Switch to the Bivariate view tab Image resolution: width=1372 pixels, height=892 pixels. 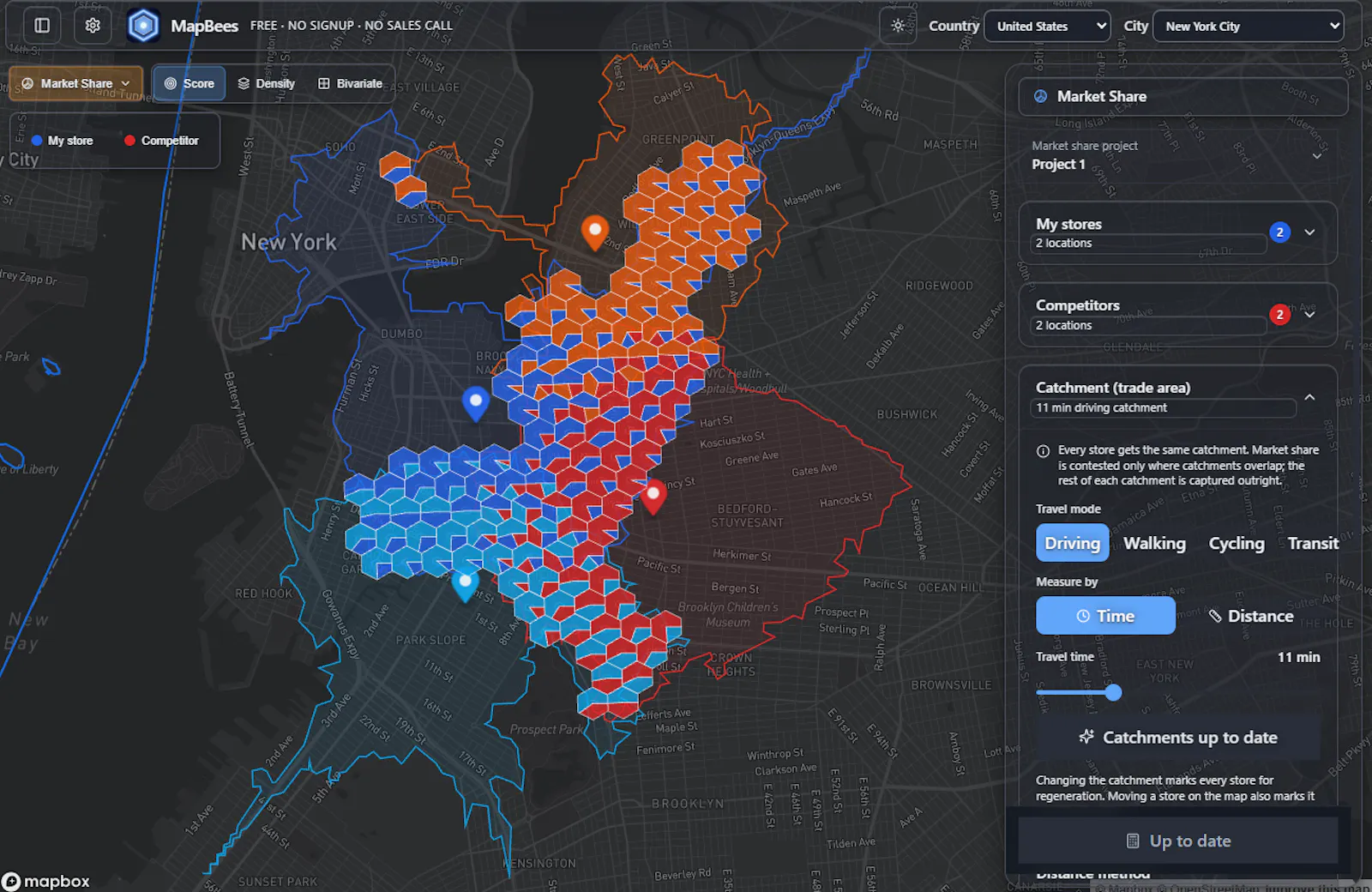tap(351, 83)
